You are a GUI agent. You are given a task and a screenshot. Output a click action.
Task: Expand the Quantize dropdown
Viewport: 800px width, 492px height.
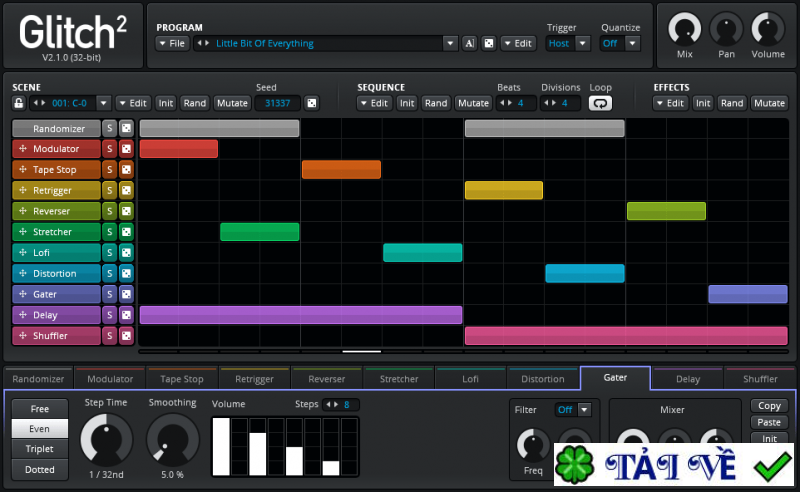620,43
